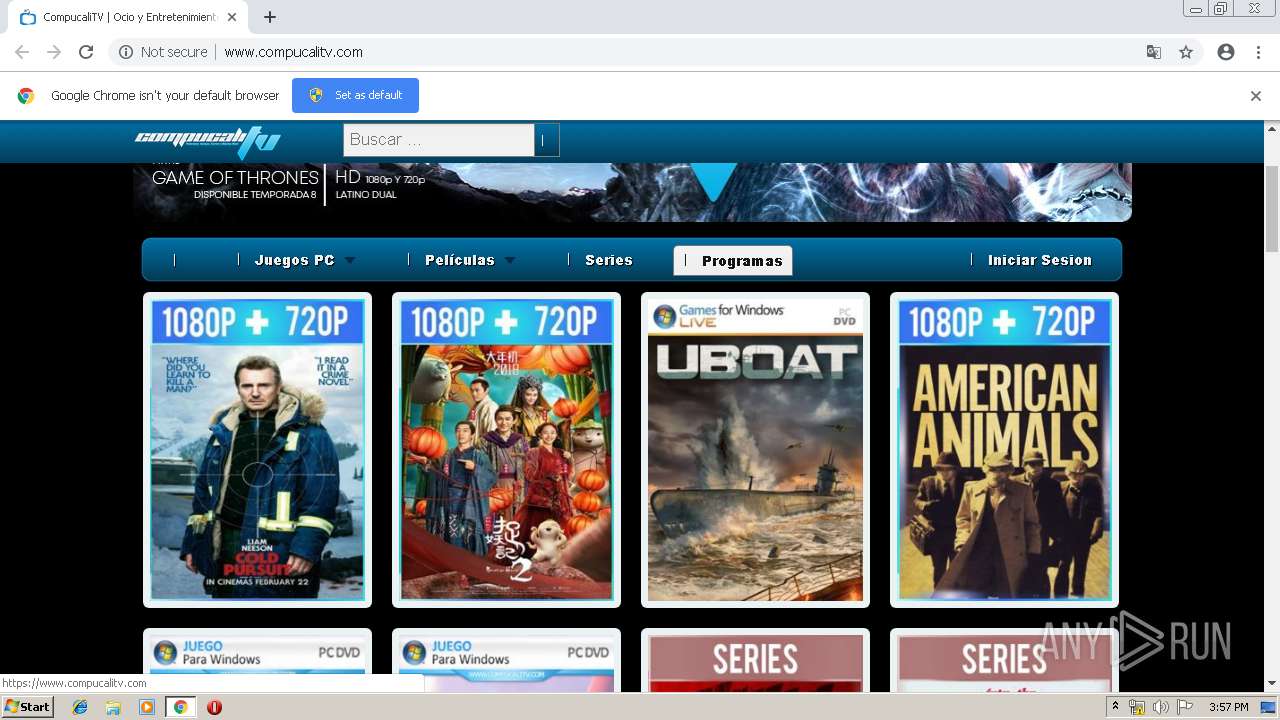Screen dimensions: 1280x720
Task: Click the CompucaliTV site logo
Action: point(208,141)
